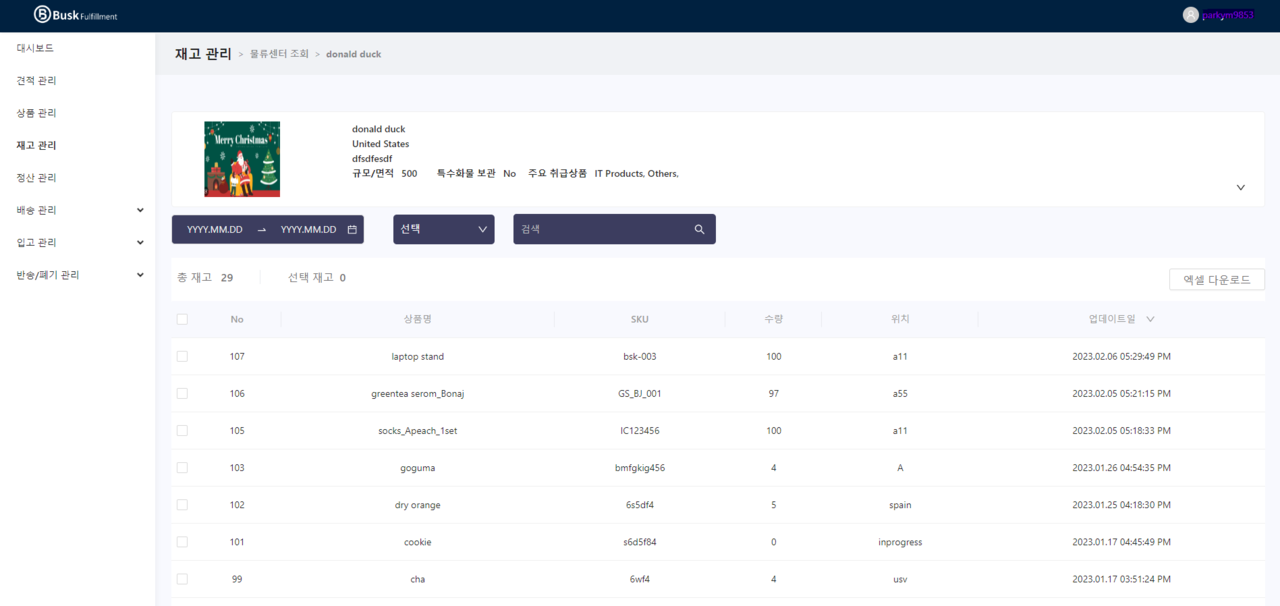Click the Merry Christmas warehouse thumbnail
Viewport: 1280px width, 606px height.
click(x=242, y=159)
